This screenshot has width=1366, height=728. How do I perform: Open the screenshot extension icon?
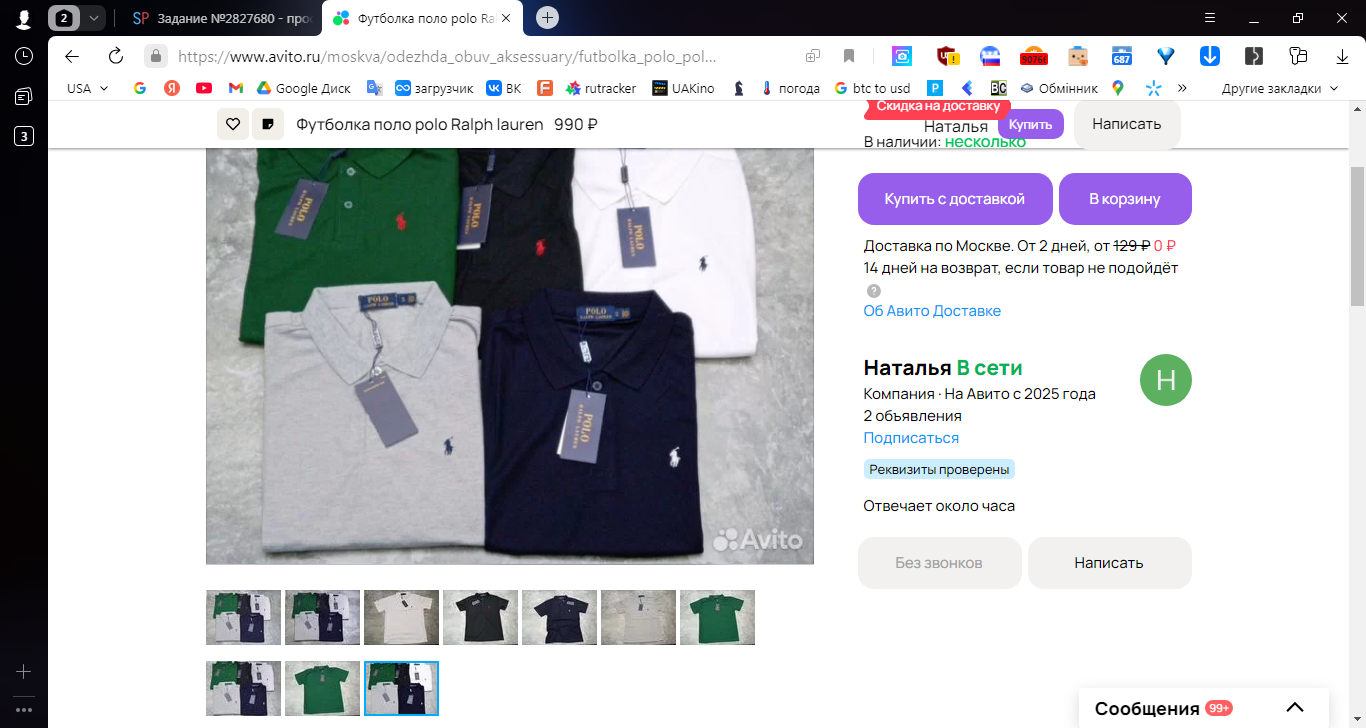point(902,56)
